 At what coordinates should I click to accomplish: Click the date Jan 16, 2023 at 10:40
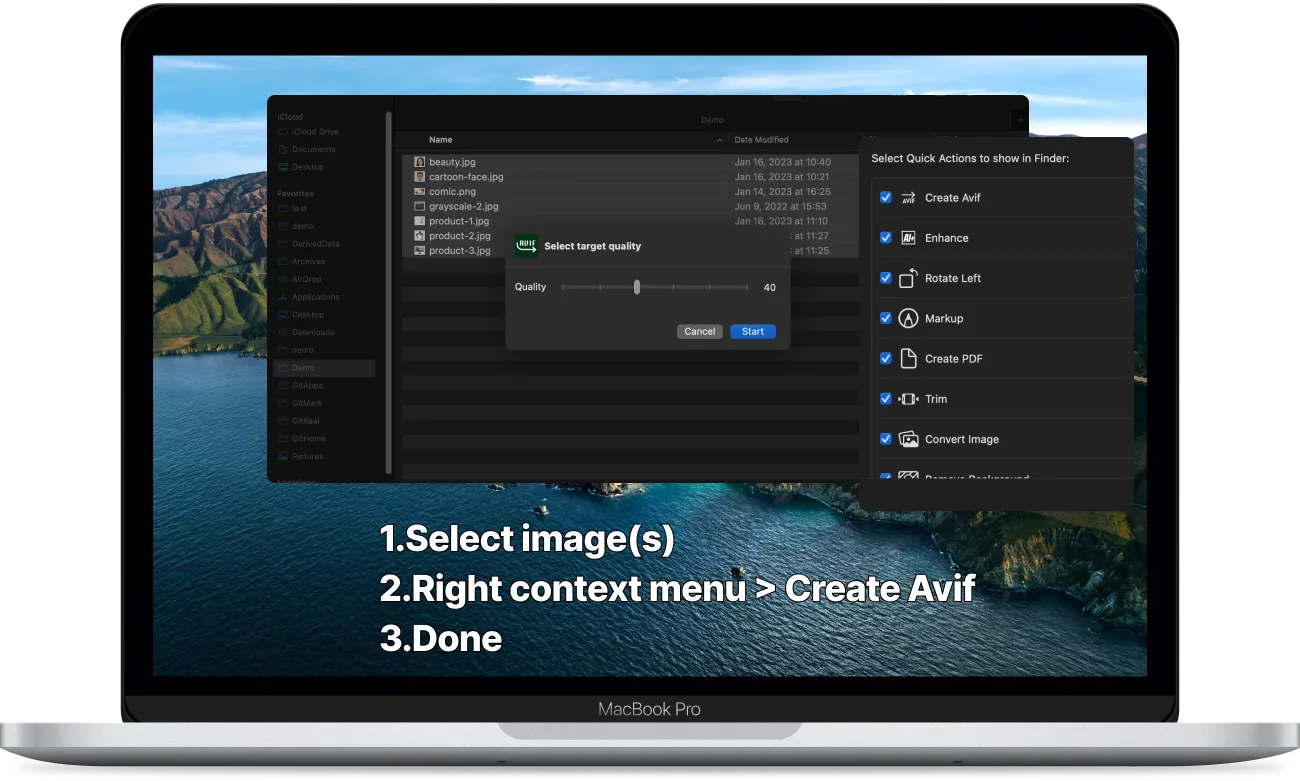tap(783, 162)
